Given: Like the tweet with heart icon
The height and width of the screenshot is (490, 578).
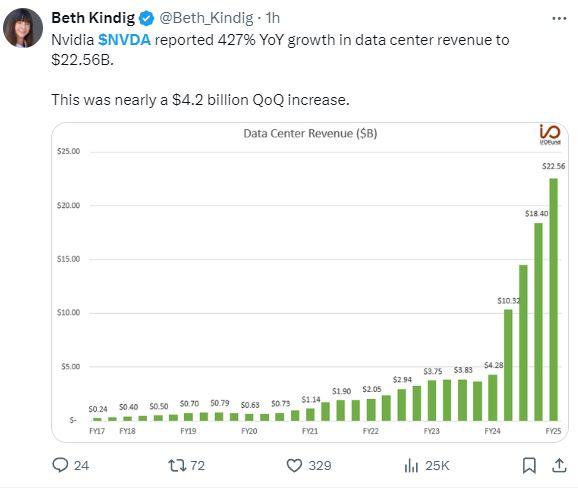Looking at the screenshot, I should [294, 465].
